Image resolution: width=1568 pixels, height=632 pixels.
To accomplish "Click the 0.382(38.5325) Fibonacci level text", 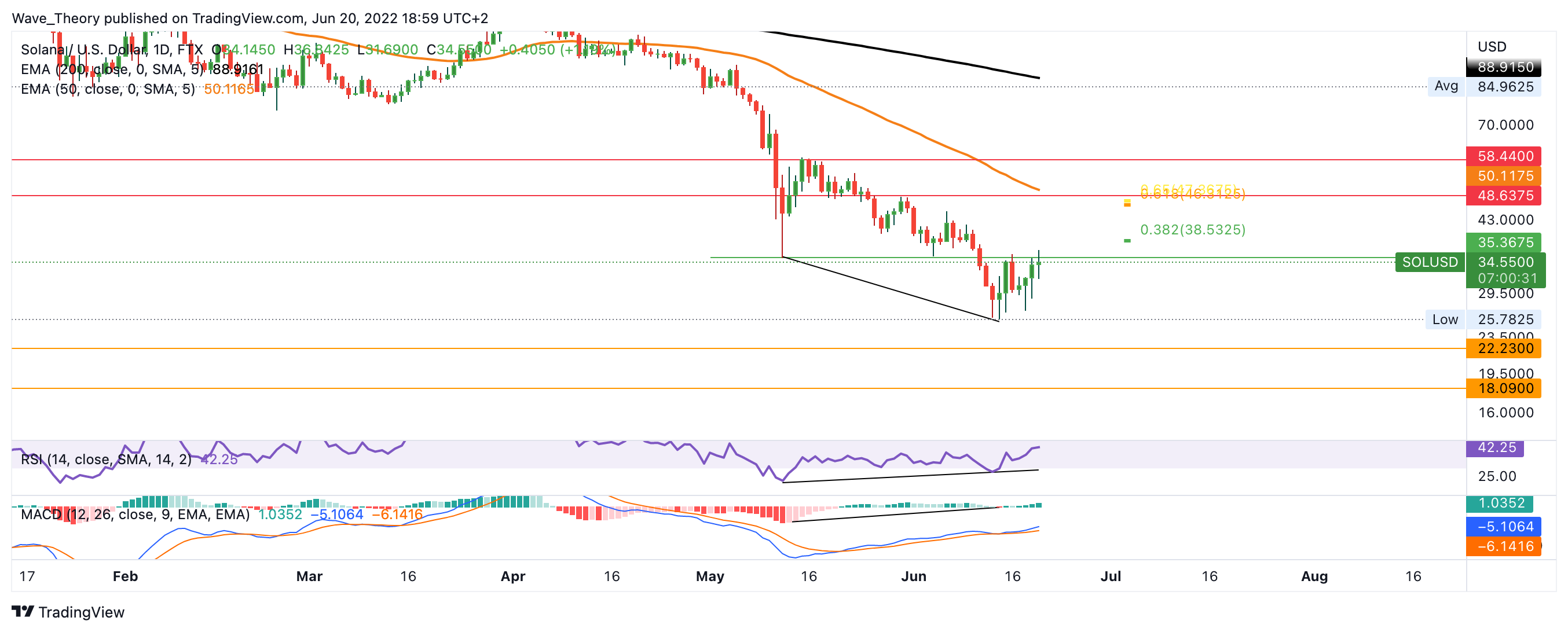I will 1192,230.
